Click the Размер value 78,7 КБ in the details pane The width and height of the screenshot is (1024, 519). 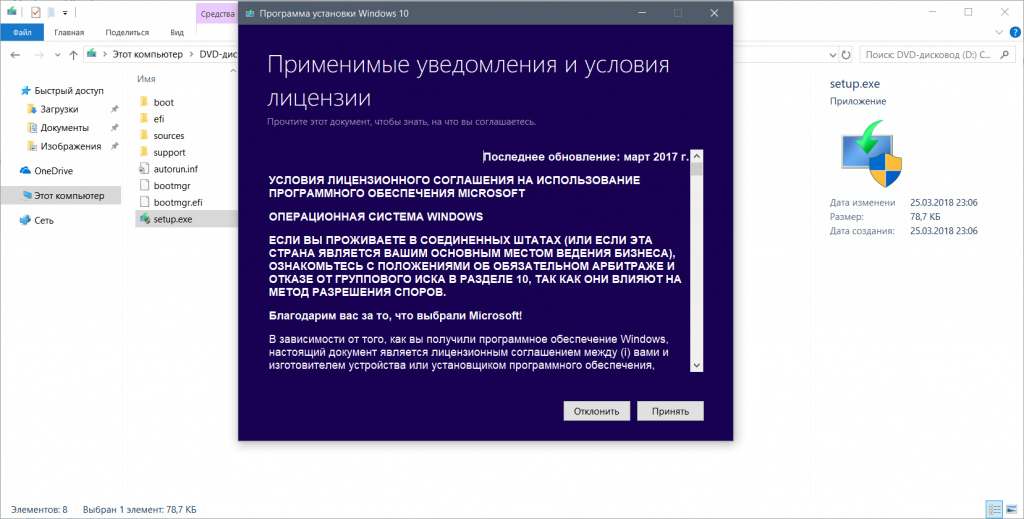tap(925, 217)
